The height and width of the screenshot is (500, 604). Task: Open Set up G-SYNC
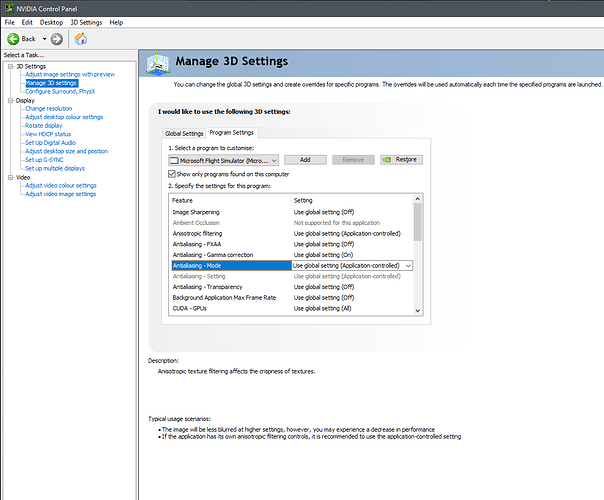[x=44, y=159]
